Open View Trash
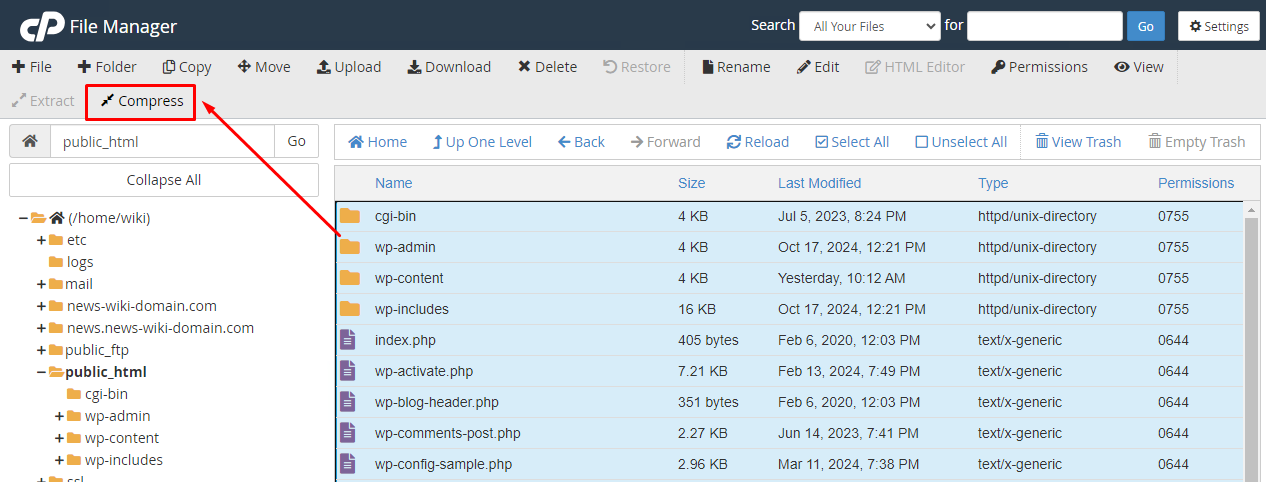 pos(1078,142)
